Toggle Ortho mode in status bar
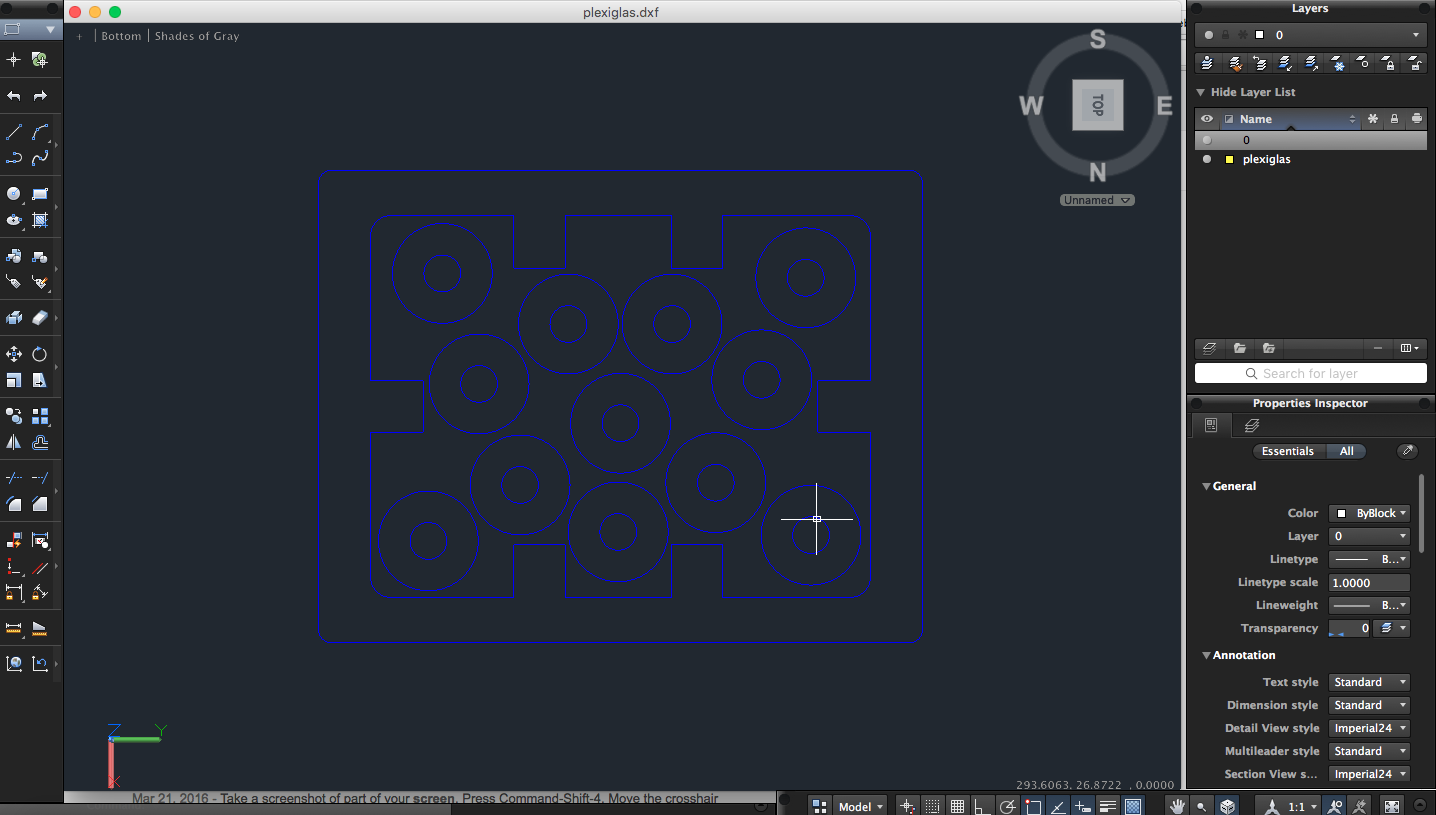This screenshot has height=815, width=1436. click(982, 806)
